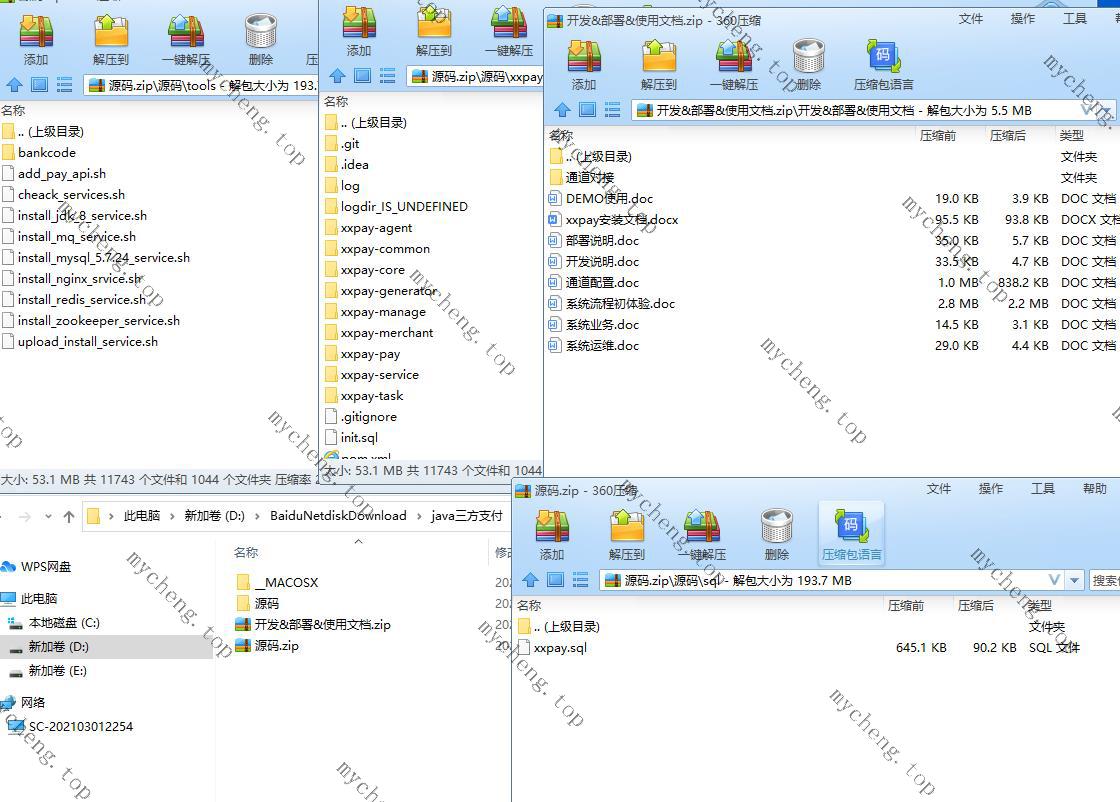Open 文件 menu in 开发&部署&使用文档.zip window
Viewport: 1120px width, 802px height.
(x=971, y=19)
